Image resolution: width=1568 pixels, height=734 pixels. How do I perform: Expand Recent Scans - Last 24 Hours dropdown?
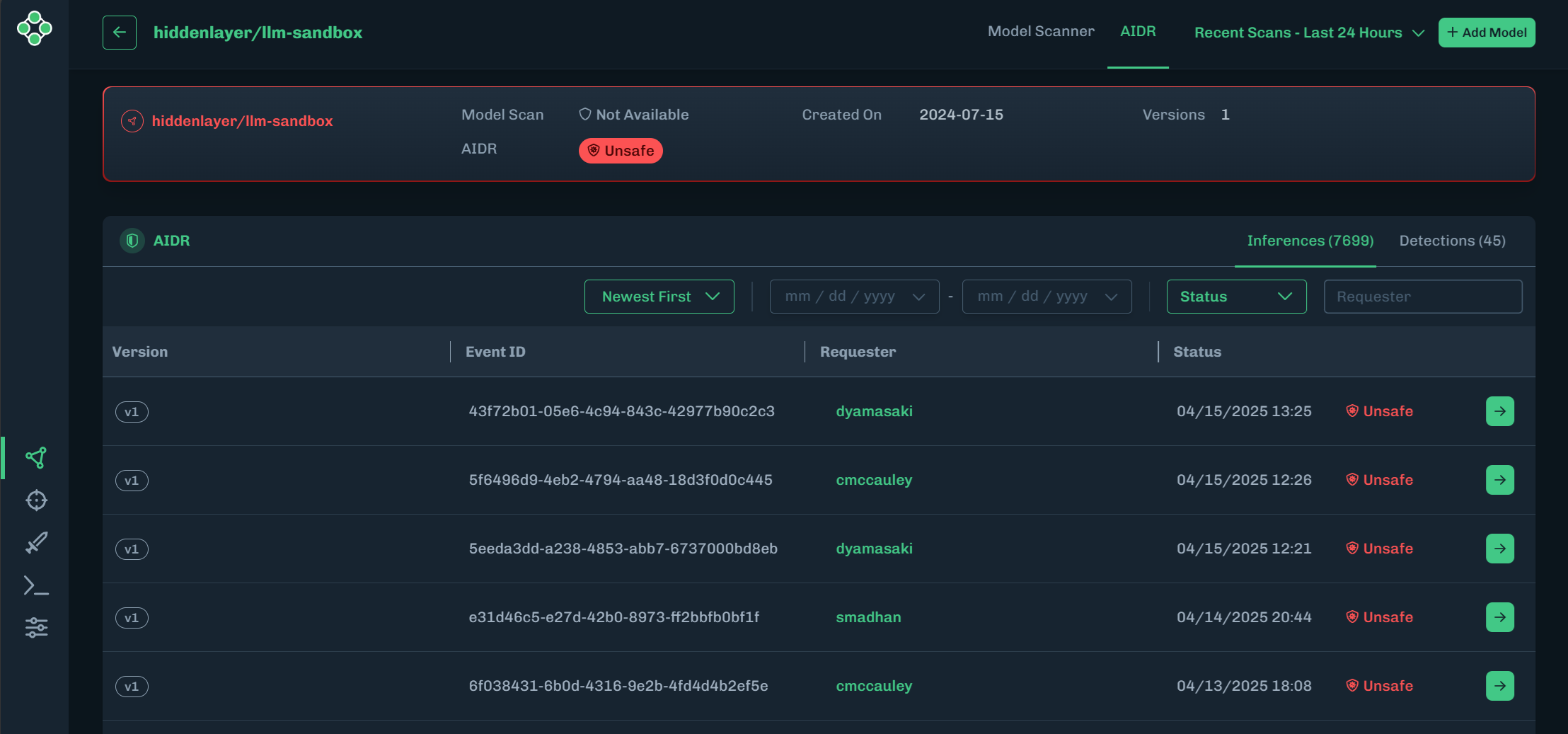coord(1308,33)
